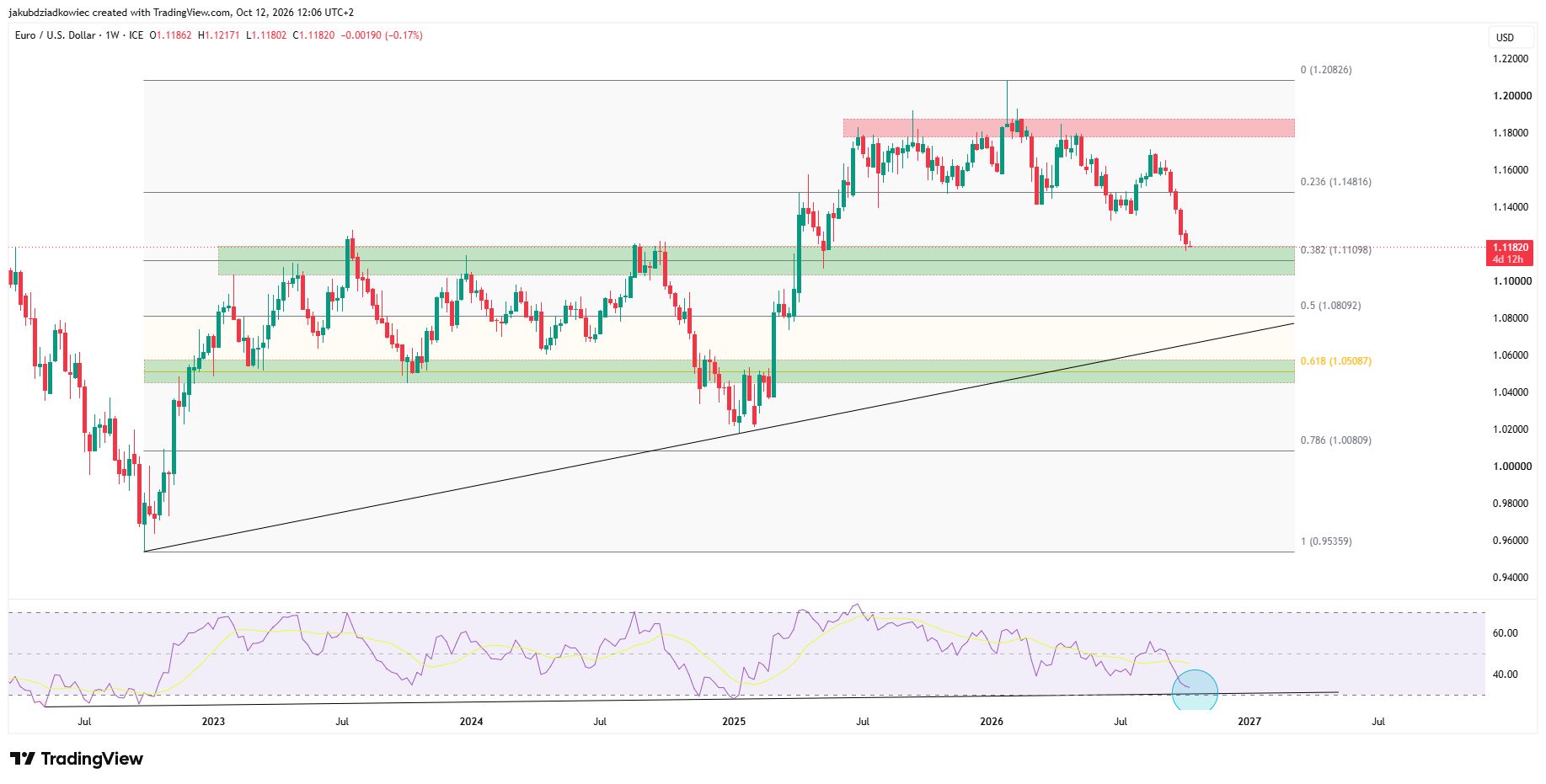Image resolution: width=1546 pixels, height=784 pixels.
Task: Click the 1.00000 price axis label
Action: 1511,467
